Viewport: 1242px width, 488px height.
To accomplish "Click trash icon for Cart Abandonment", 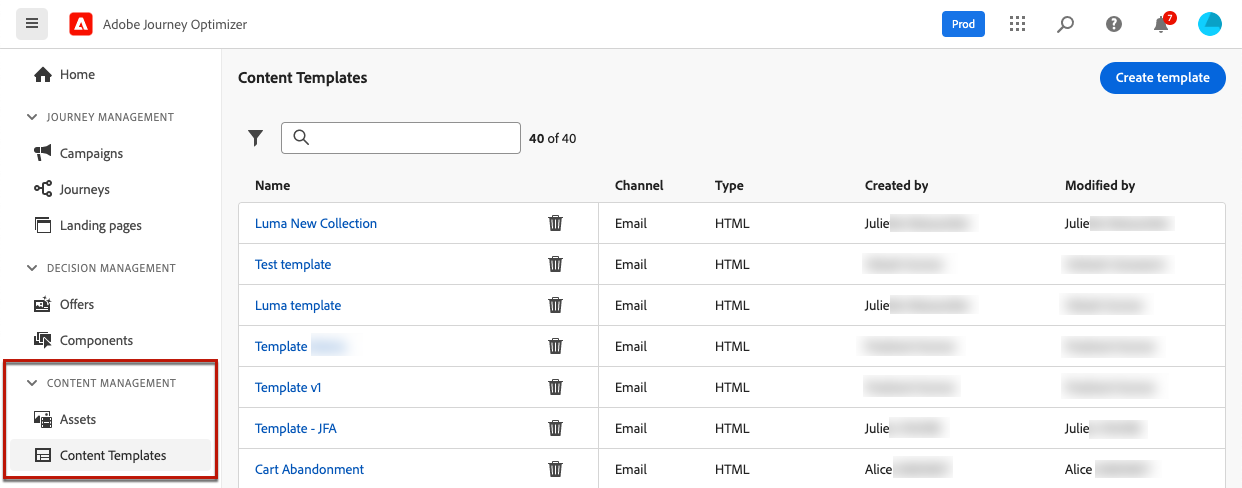I will pyautogui.click(x=556, y=469).
